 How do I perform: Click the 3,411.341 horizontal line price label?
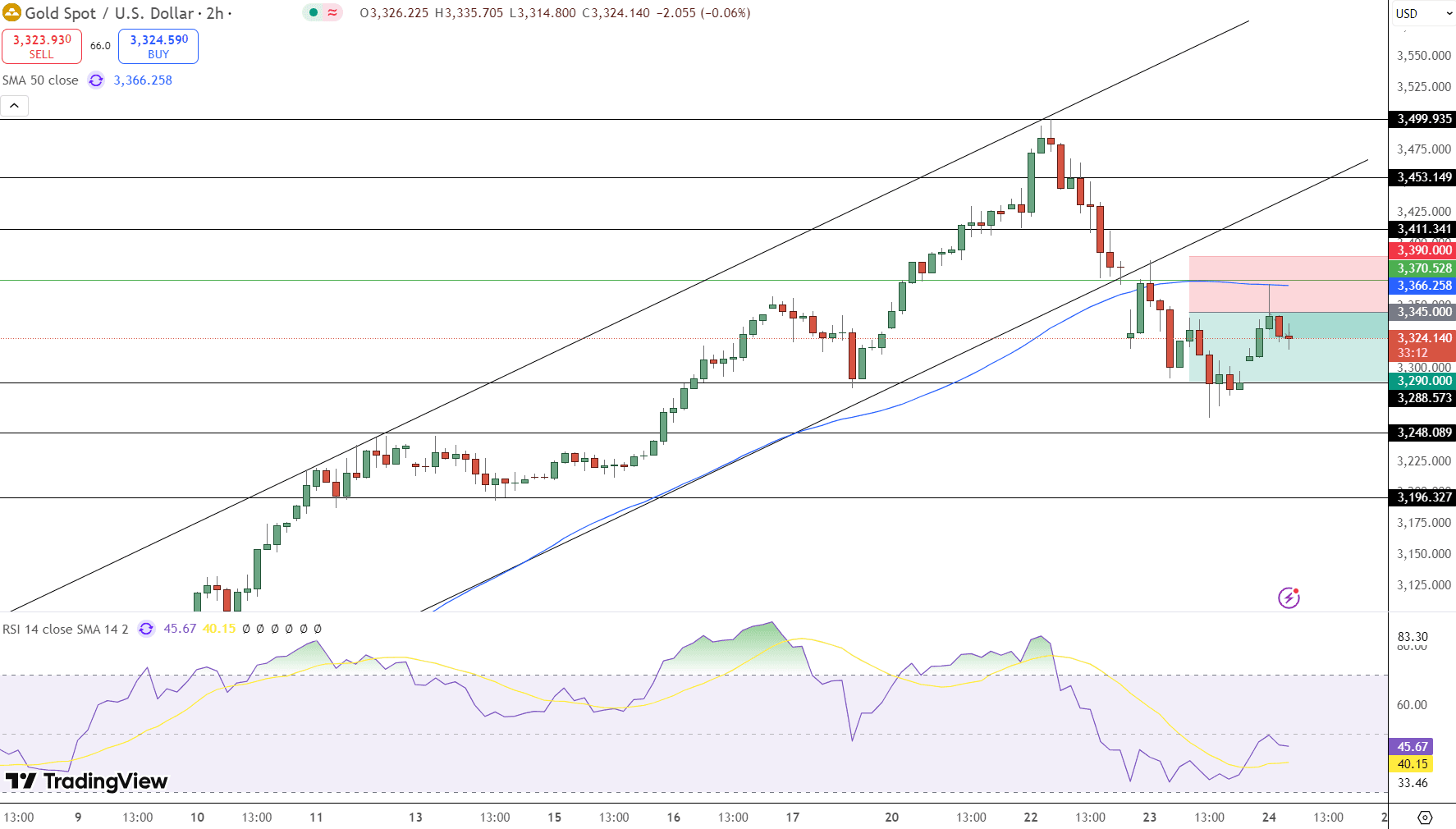pos(1422,229)
